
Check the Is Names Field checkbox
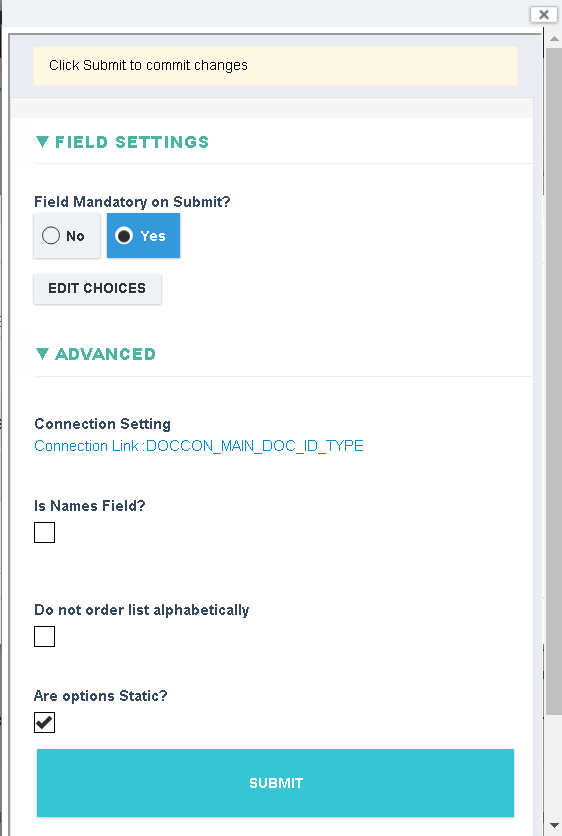[44, 532]
